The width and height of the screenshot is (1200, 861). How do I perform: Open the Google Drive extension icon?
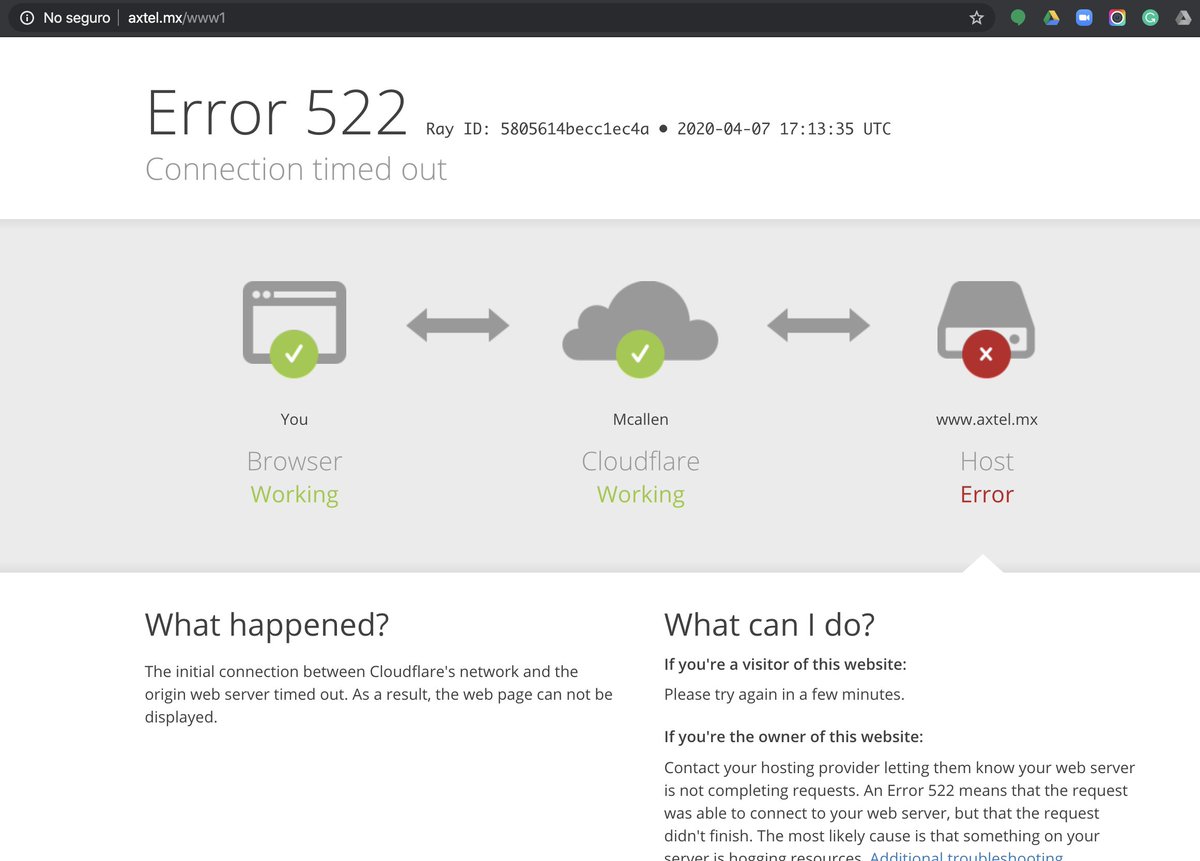click(1051, 18)
